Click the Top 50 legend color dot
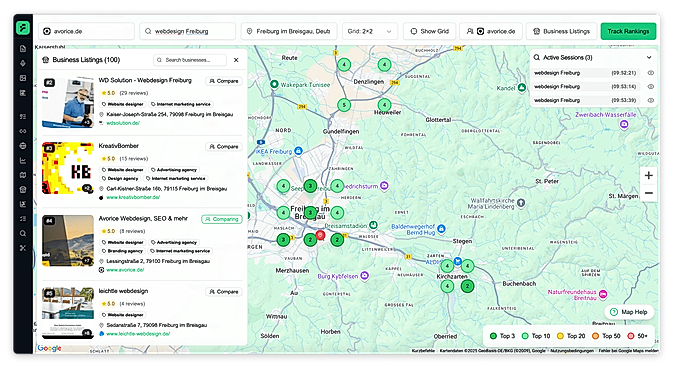Viewport: 690px width, 368px height. click(x=595, y=336)
